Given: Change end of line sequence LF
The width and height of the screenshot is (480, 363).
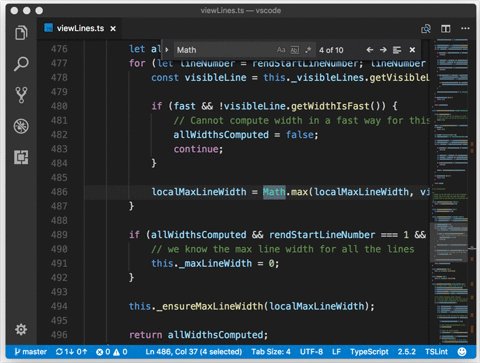Looking at the screenshot, I should tap(336, 352).
